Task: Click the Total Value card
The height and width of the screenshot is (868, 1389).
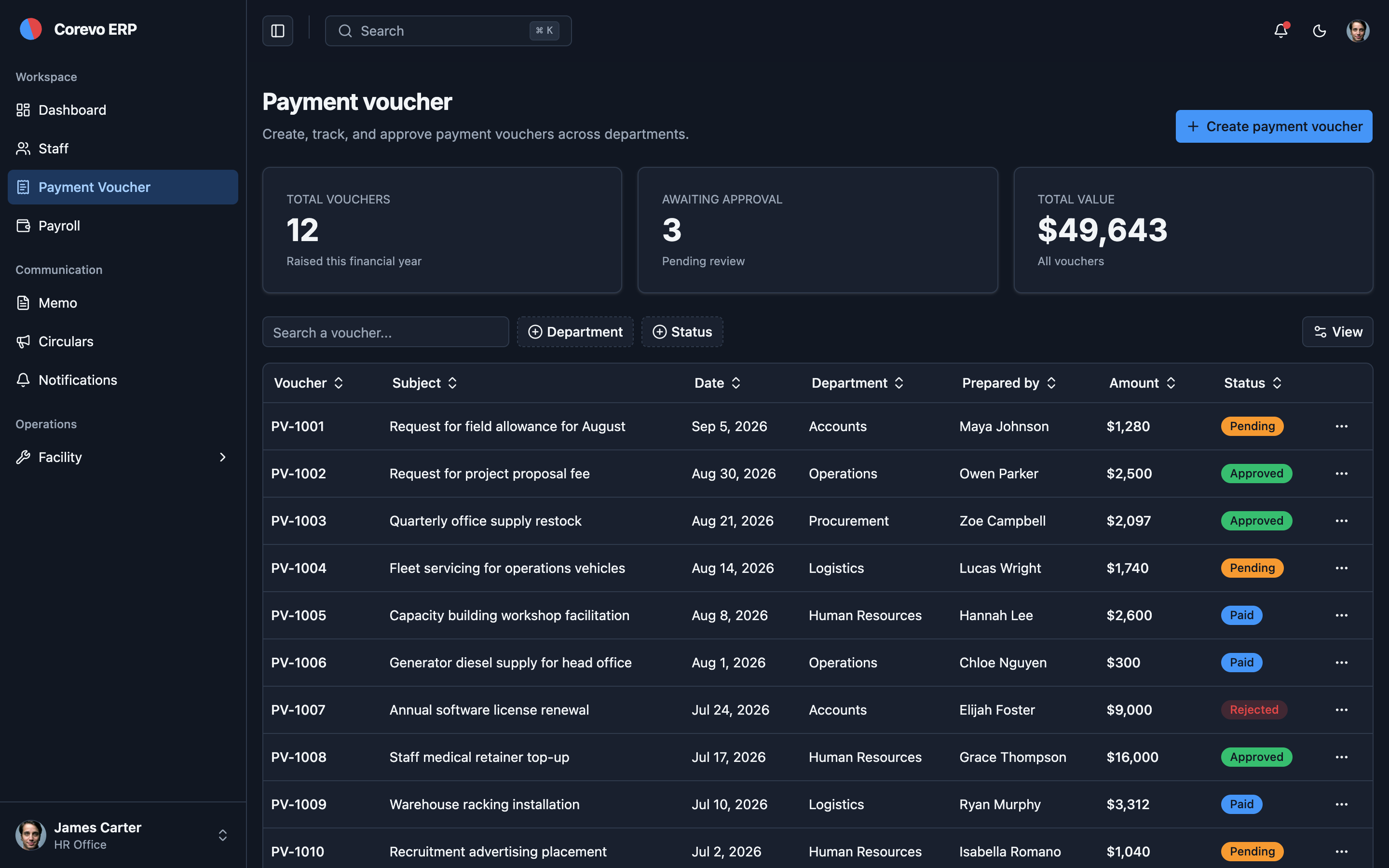Action: tap(1193, 230)
